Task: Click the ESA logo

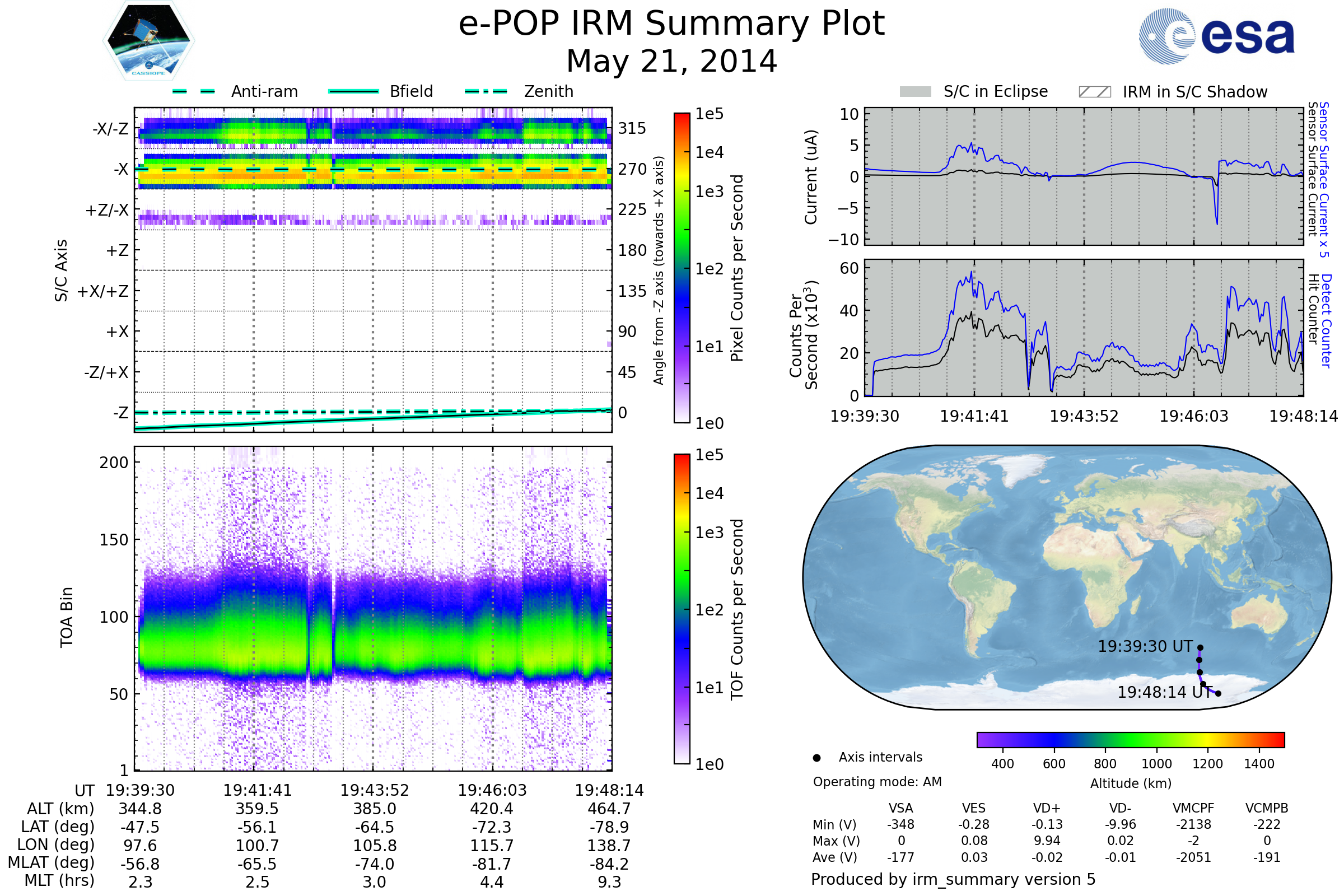Action: (x=1216, y=36)
